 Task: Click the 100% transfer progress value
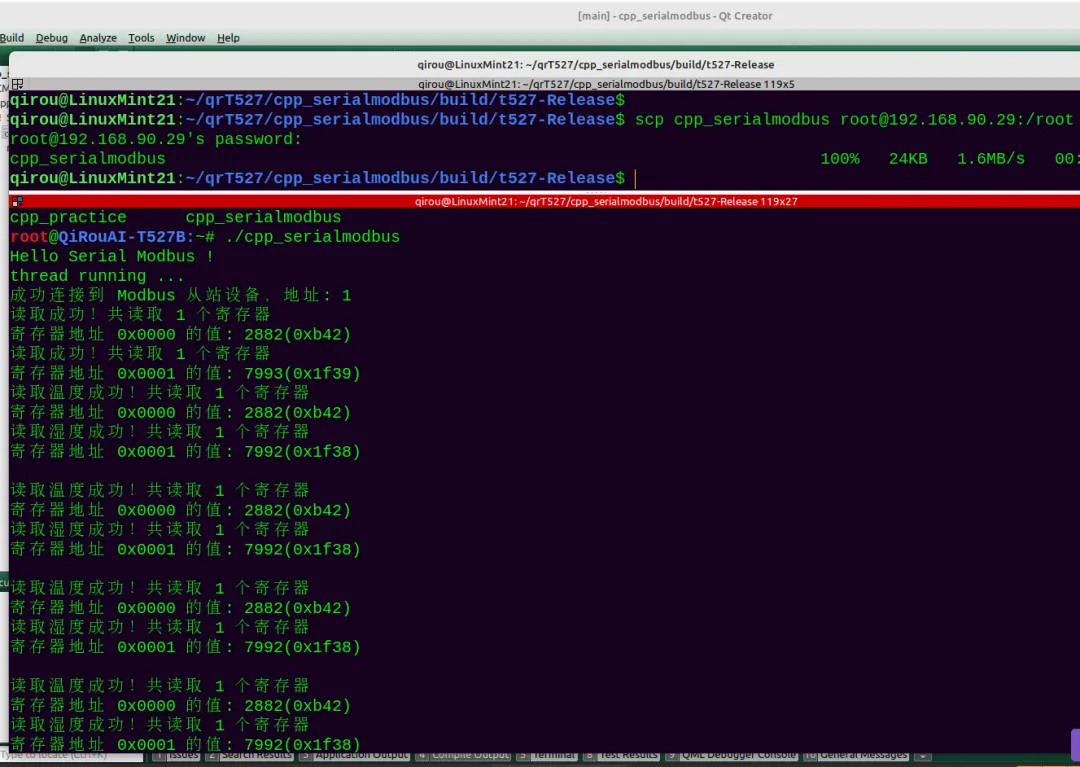click(x=840, y=159)
